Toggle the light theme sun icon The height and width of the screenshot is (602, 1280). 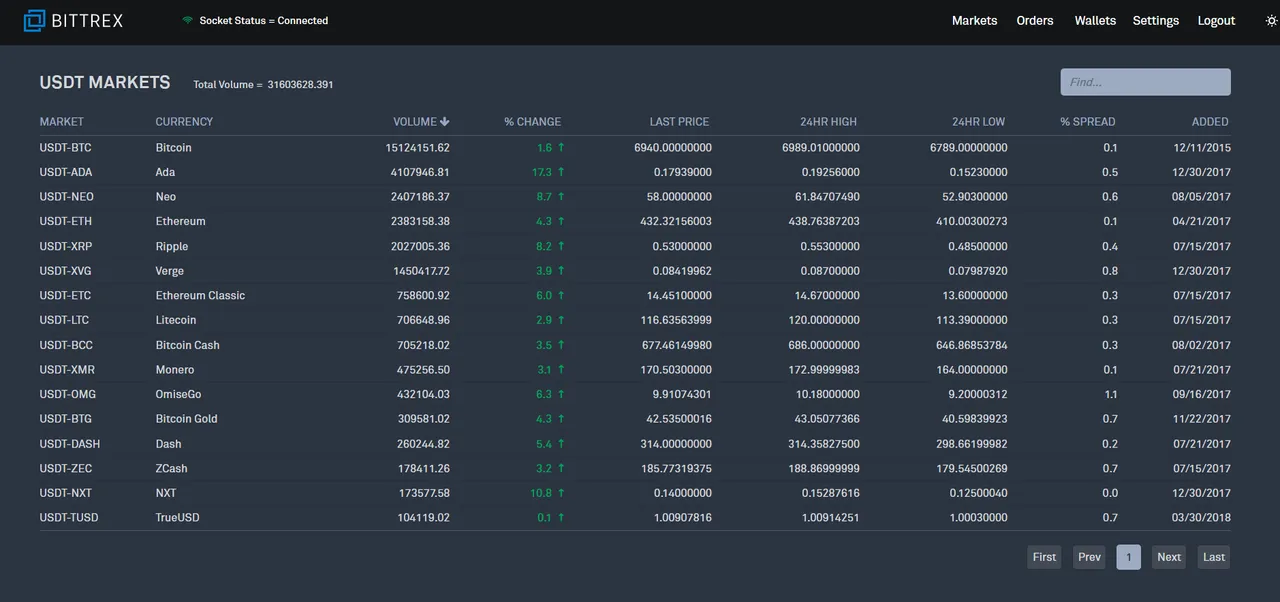[x=1271, y=20]
